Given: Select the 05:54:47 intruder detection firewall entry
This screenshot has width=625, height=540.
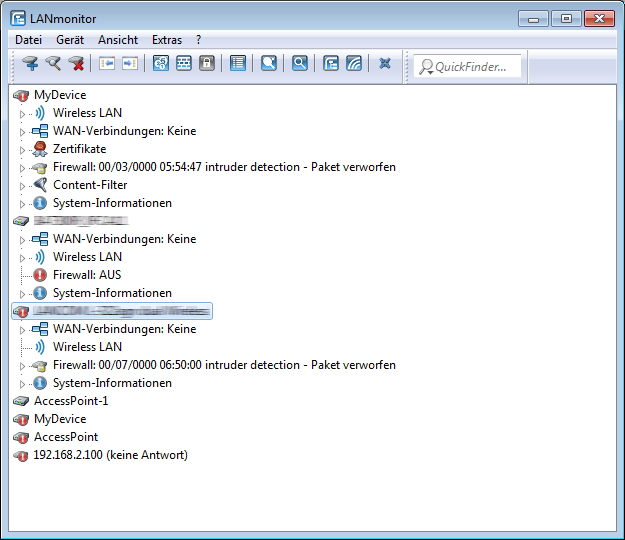Looking at the screenshot, I should pos(224,167).
